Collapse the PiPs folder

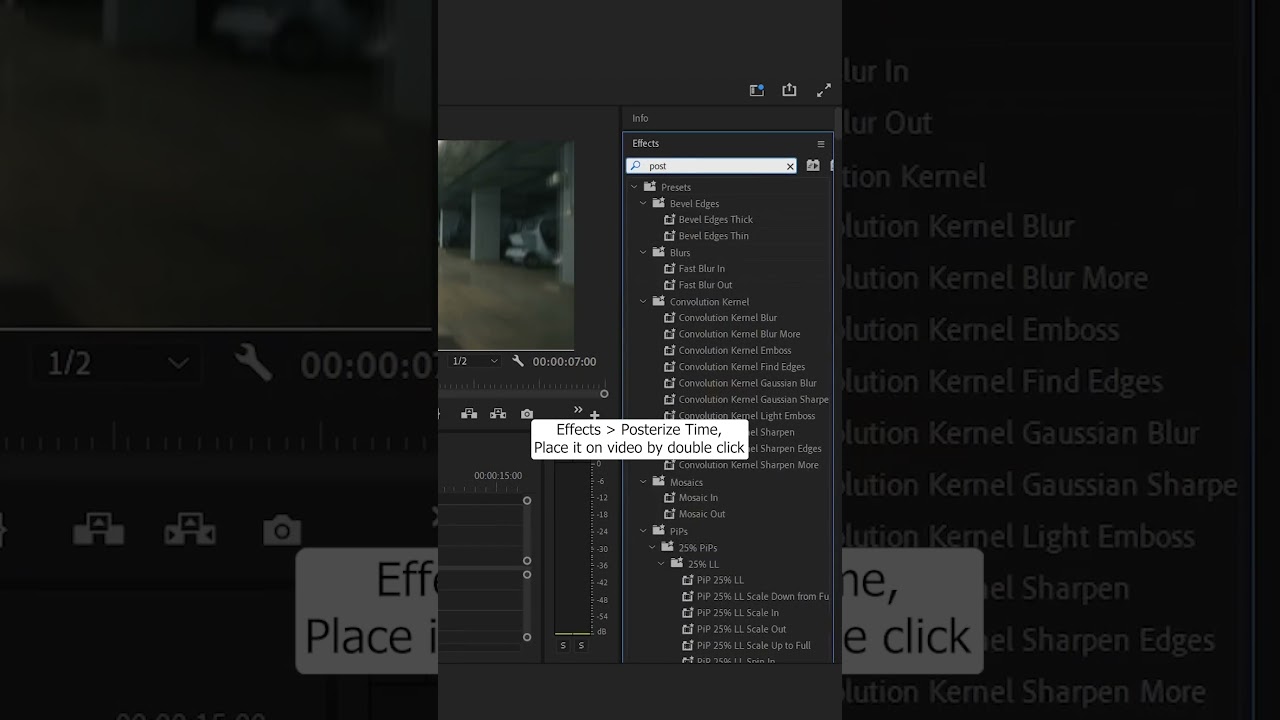click(x=643, y=531)
